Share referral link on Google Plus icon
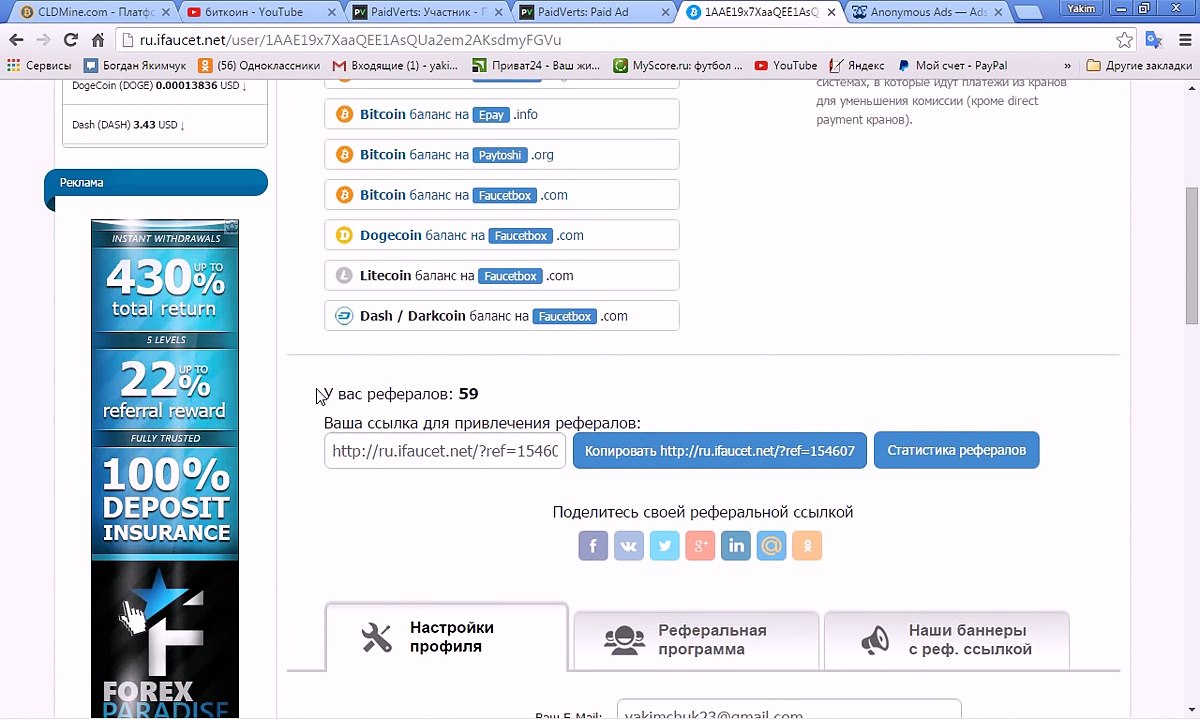Image resolution: width=1200 pixels, height=720 pixels. tap(700, 545)
